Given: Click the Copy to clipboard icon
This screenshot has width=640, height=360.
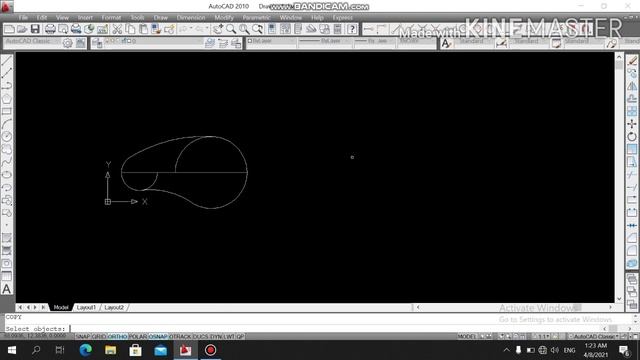Looking at the screenshot, I should (x=130, y=29).
